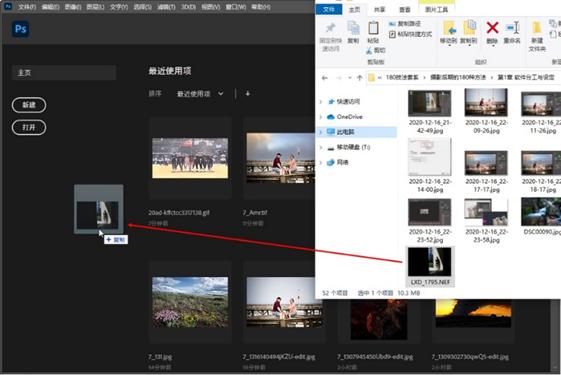The height and width of the screenshot is (375, 561).
Task: Click the red X 删除 icon in Explorer
Action: 492,28
